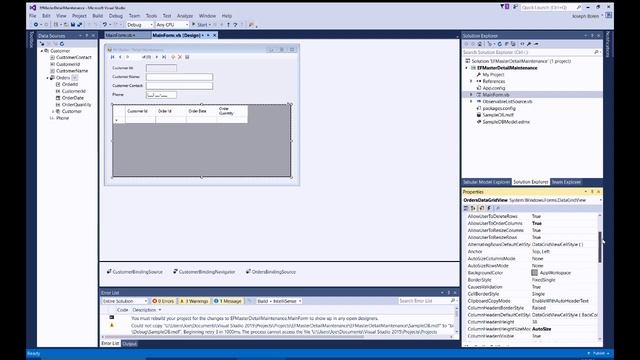The height and width of the screenshot is (360, 640).
Task: Toggle the 3 Warnings filter
Action: pyautogui.click(x=194, y=301)
